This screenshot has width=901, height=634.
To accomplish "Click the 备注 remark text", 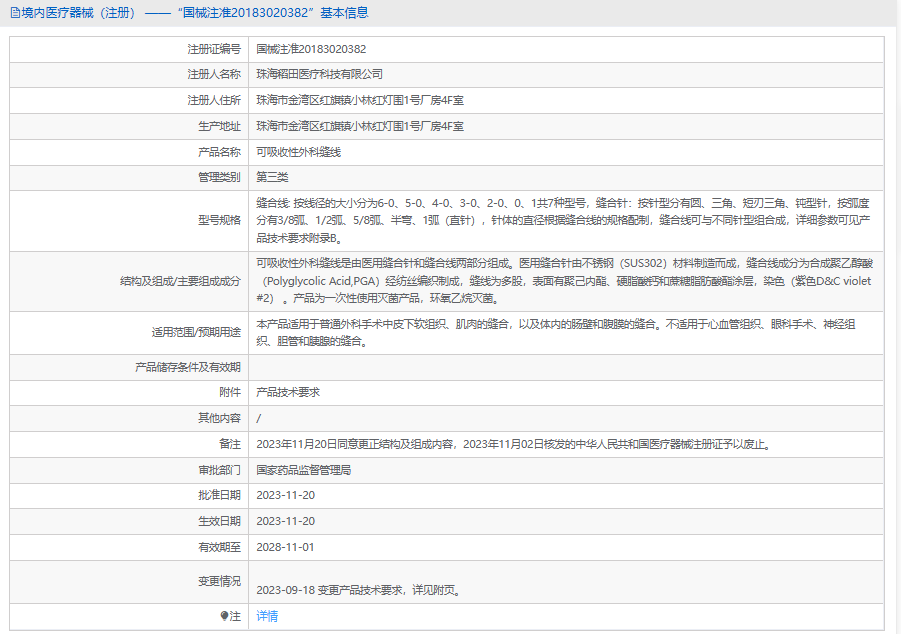I will click(512, 444).
